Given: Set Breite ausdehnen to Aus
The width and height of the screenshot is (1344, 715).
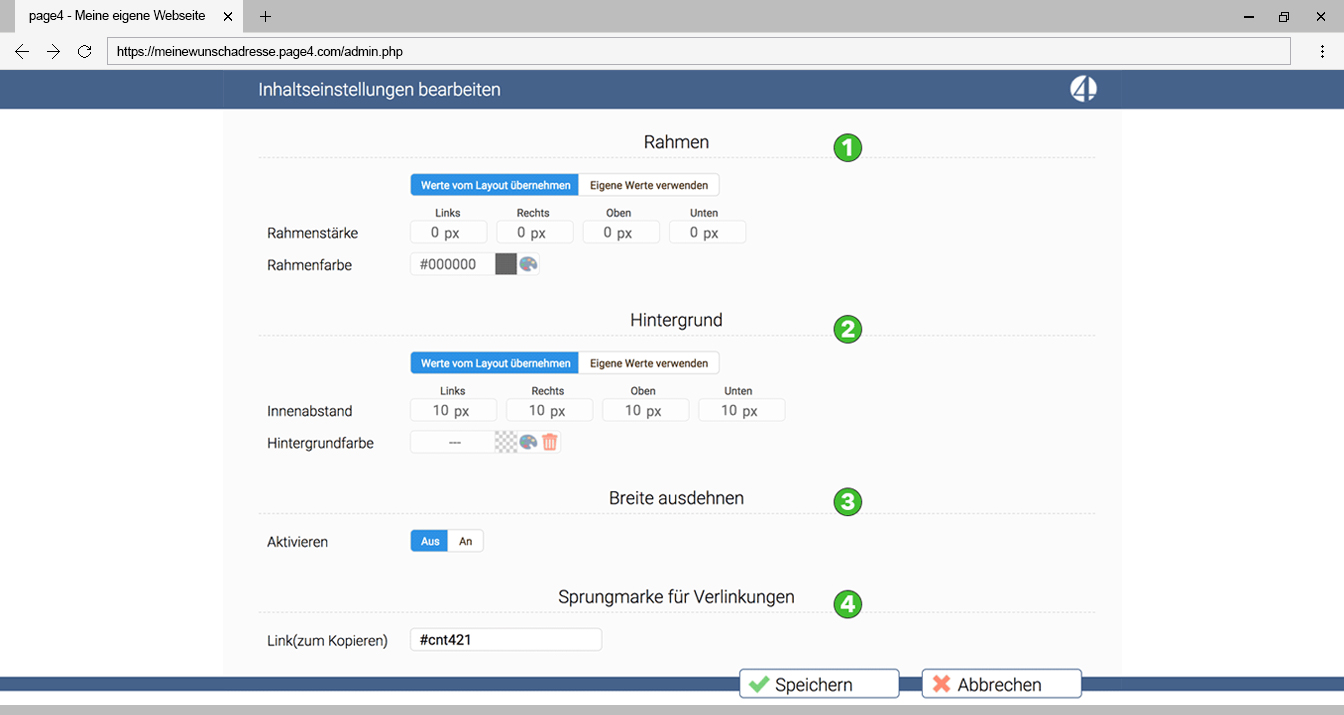Looking at the screenshot, I should point(430,541).
